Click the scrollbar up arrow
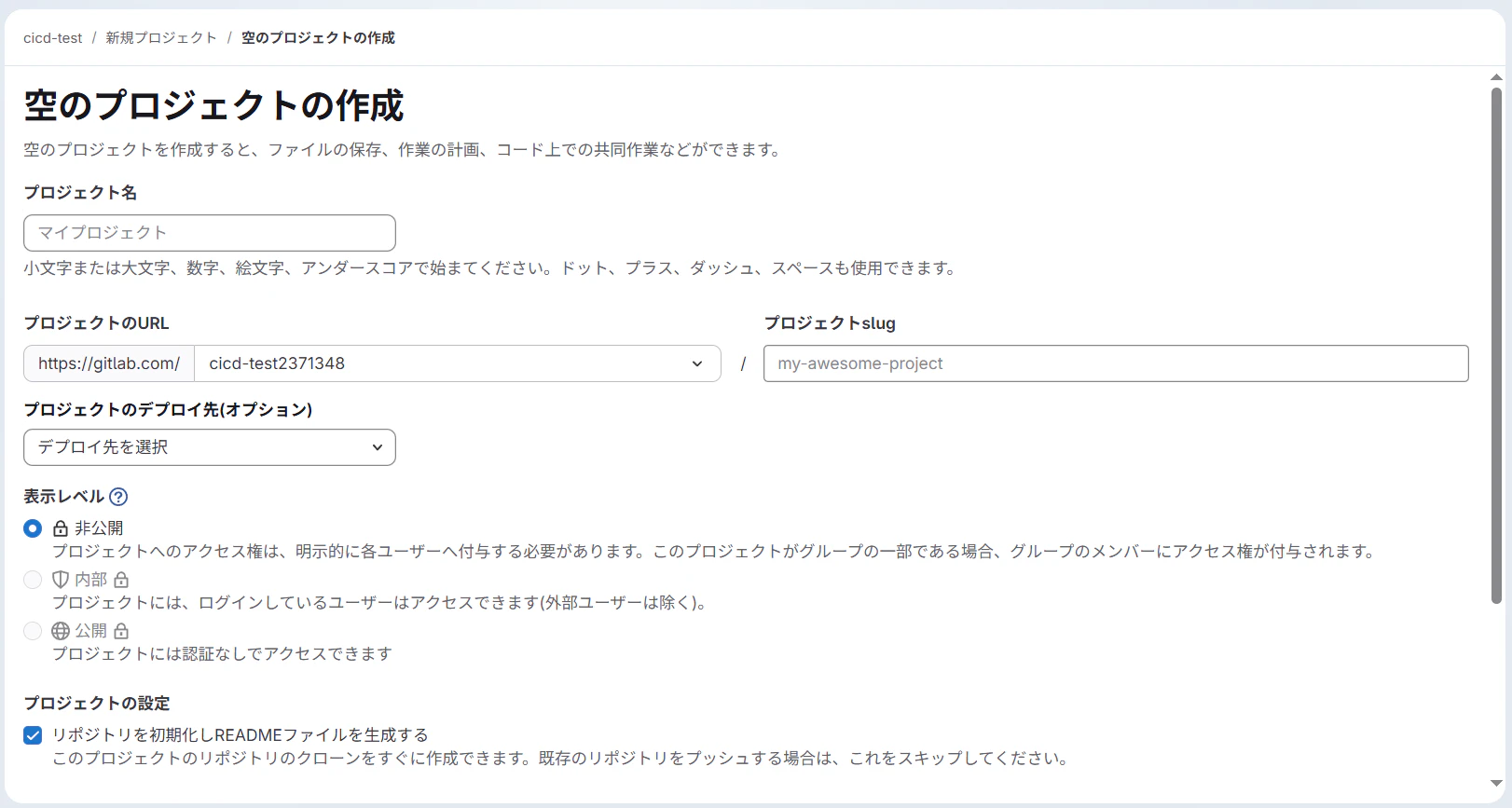Viewport: 1512px width, 808px height. pos(1496,77)
